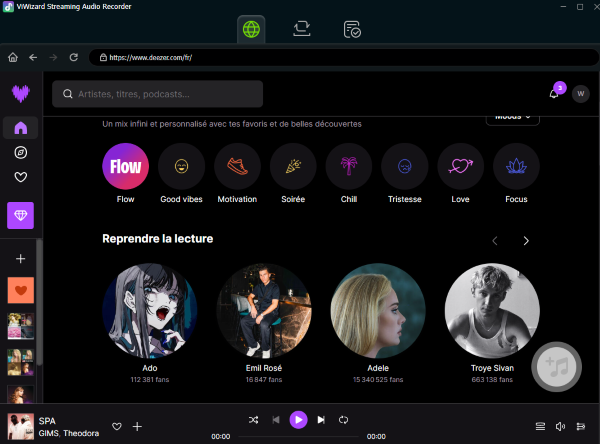Open the Emil Rosé artist picture

[x=264, y=310]
